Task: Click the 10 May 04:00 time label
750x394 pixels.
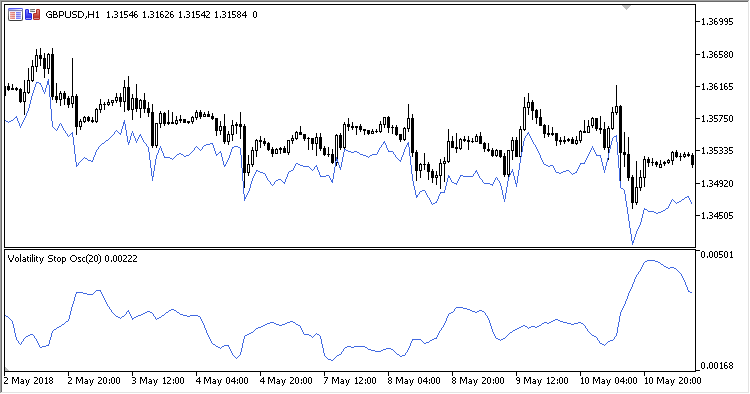Action: tap(608, 381)
